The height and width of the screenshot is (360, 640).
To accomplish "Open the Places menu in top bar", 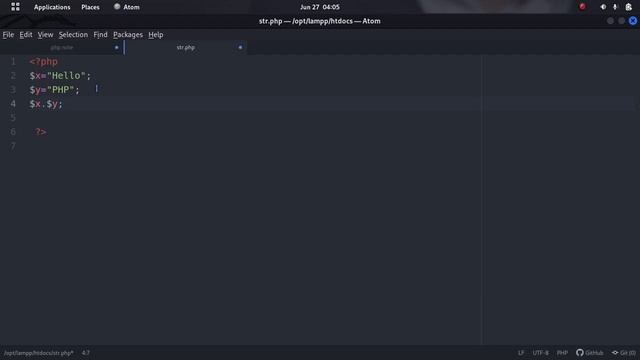I will (90, 7).
